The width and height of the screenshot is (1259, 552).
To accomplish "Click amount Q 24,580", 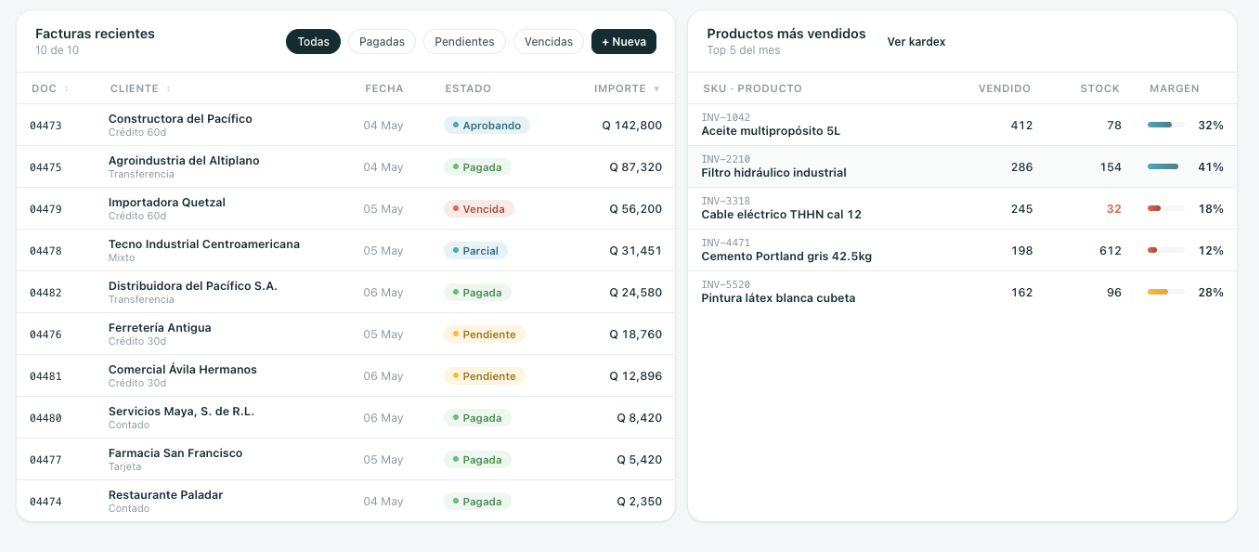I will (635, 292).
